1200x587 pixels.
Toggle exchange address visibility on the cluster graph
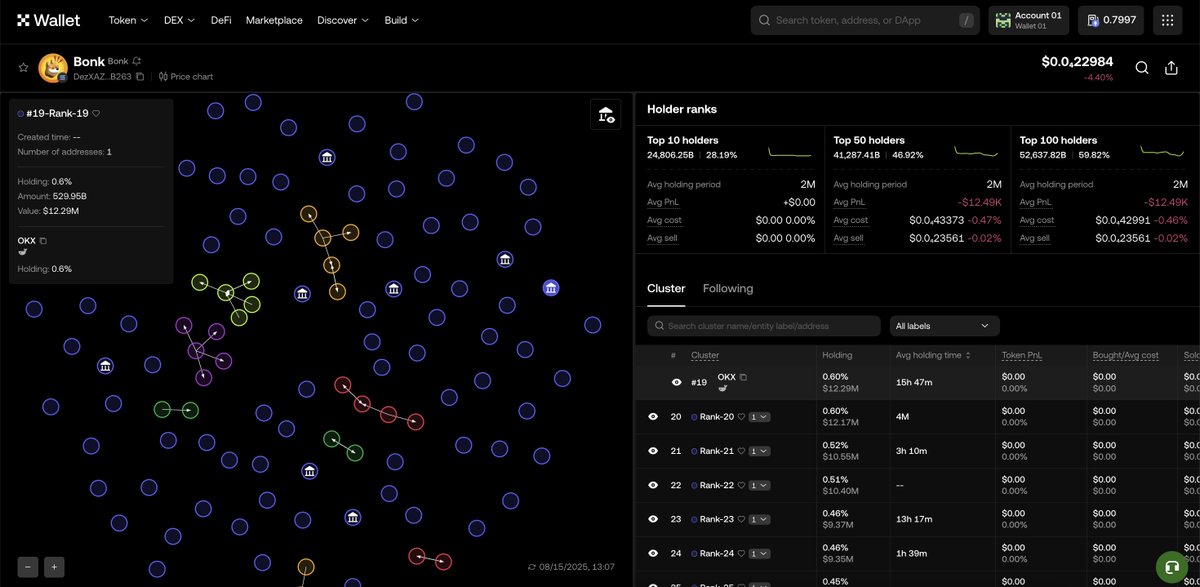[605, 115]
